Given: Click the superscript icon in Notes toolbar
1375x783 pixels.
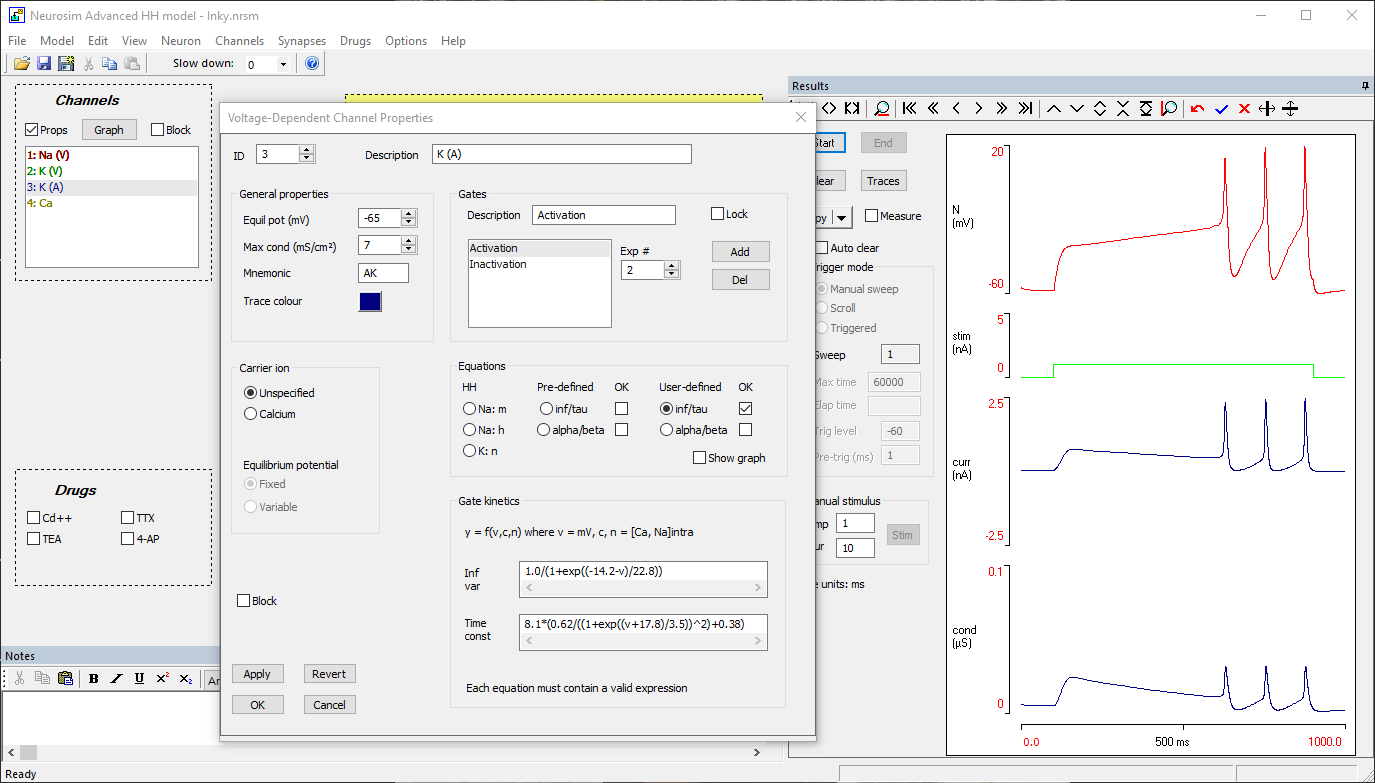Looking at the screenshot, I should (162, 679).
